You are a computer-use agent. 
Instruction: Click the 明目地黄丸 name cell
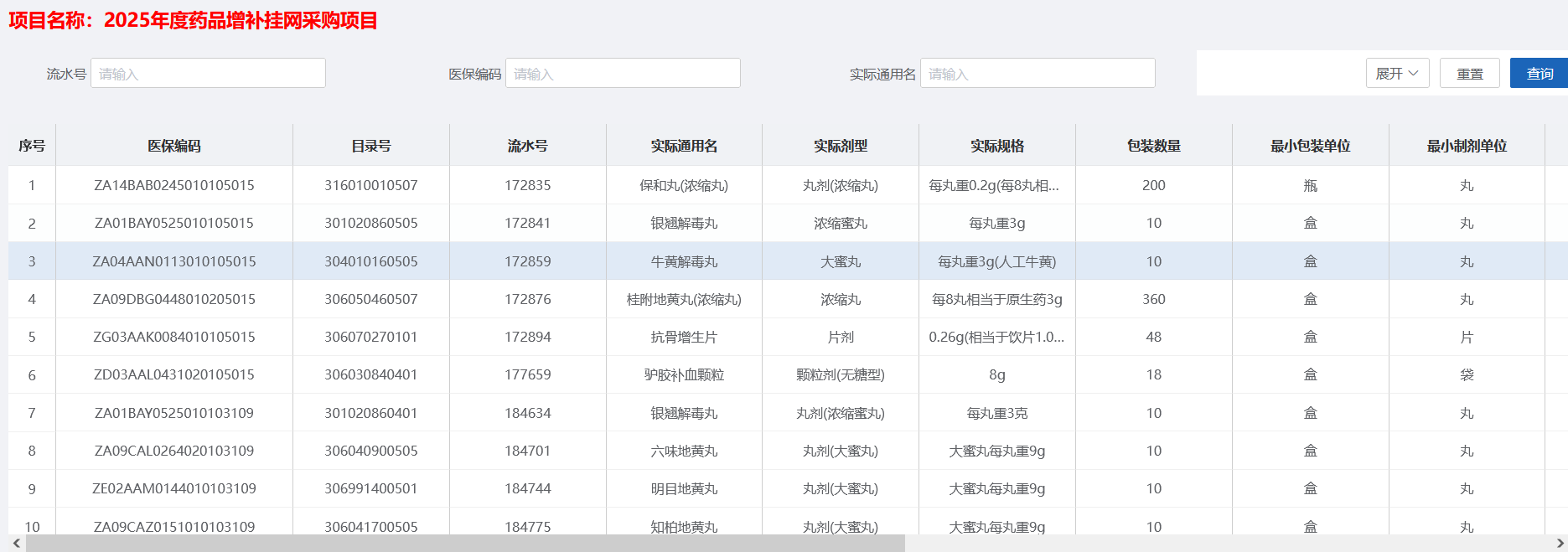click(684, 488)
